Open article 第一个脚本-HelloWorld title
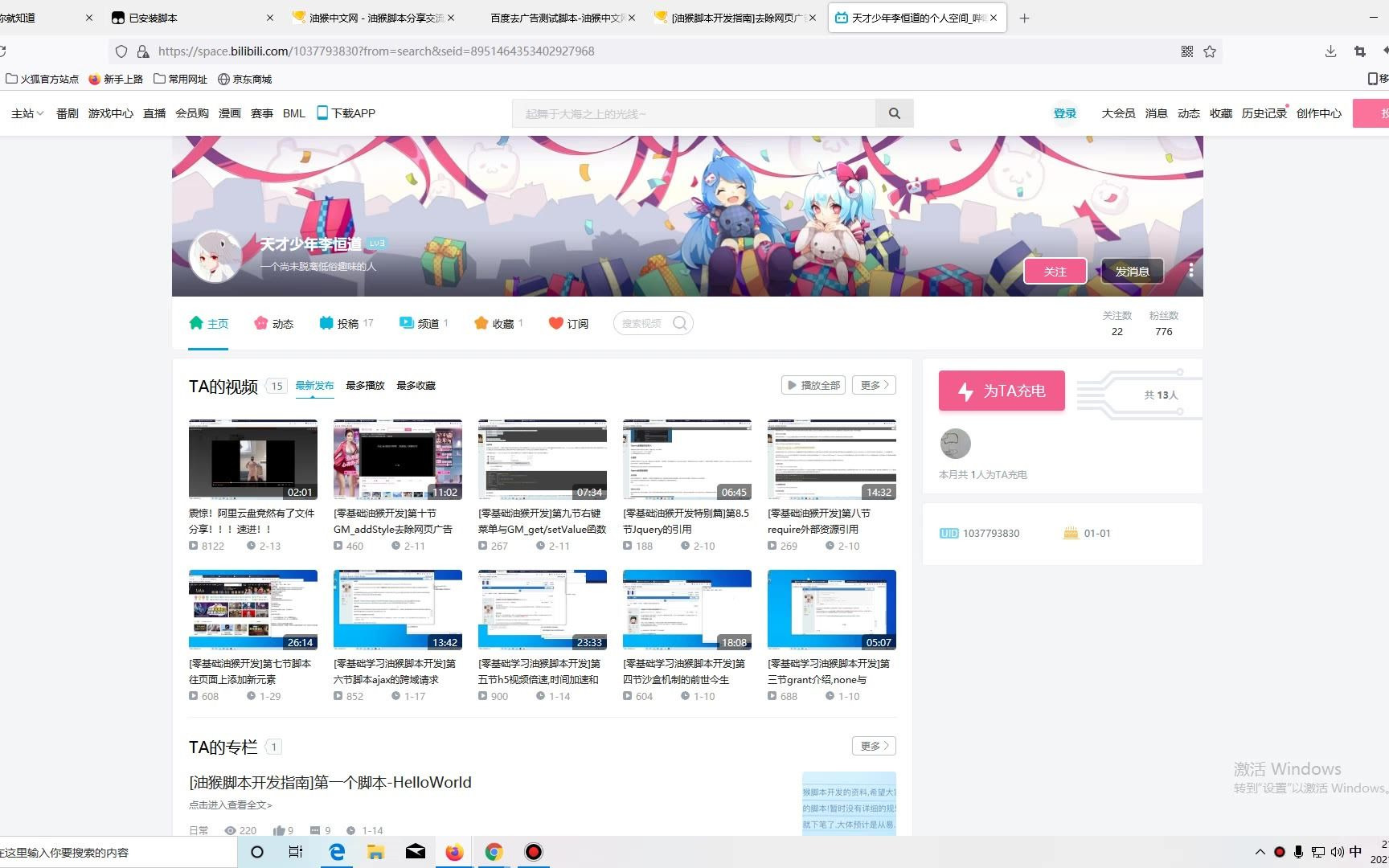1389x868 pixels. coord(330,783)
